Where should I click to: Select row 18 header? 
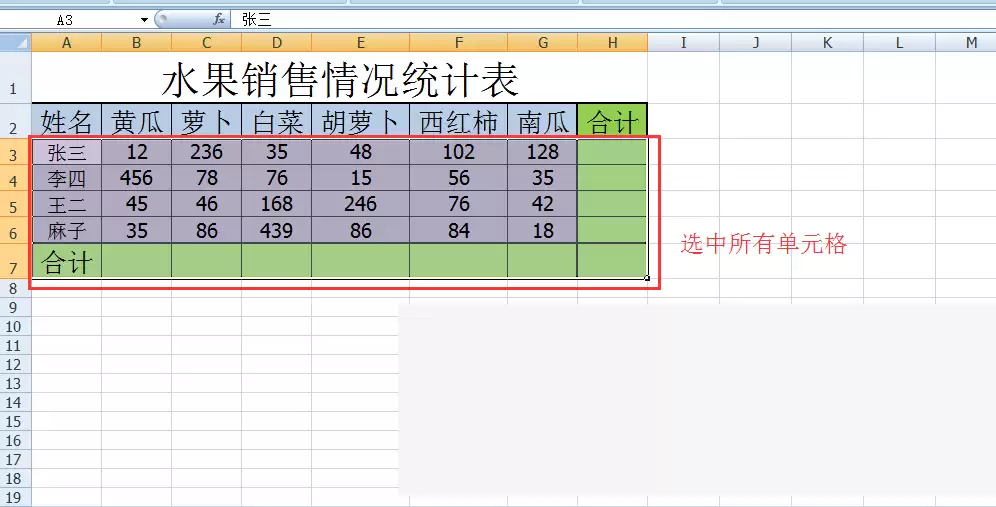coord(15,478)
